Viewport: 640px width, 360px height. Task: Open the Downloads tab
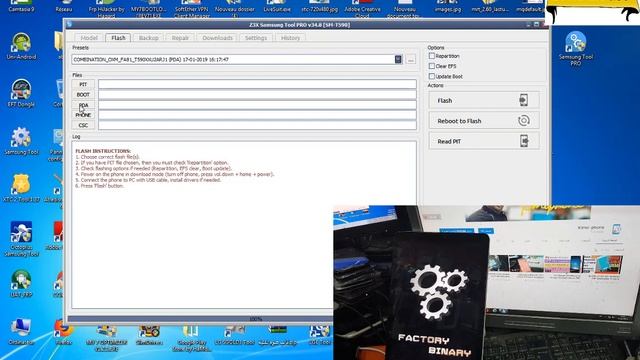point(218,38)
